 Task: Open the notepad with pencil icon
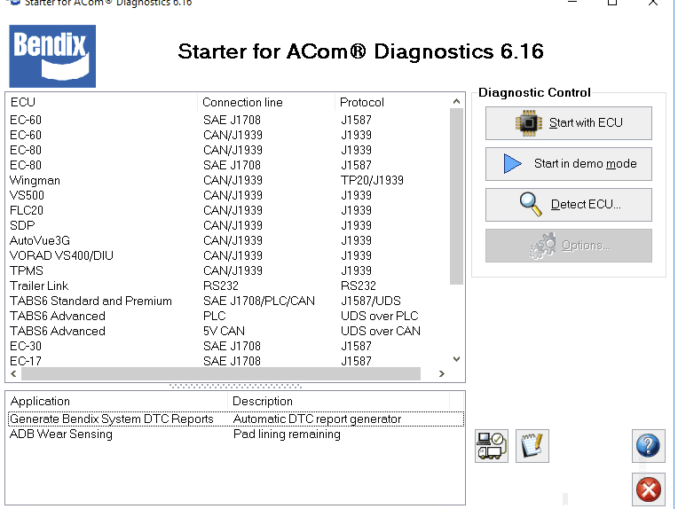[x=532, y=446]
